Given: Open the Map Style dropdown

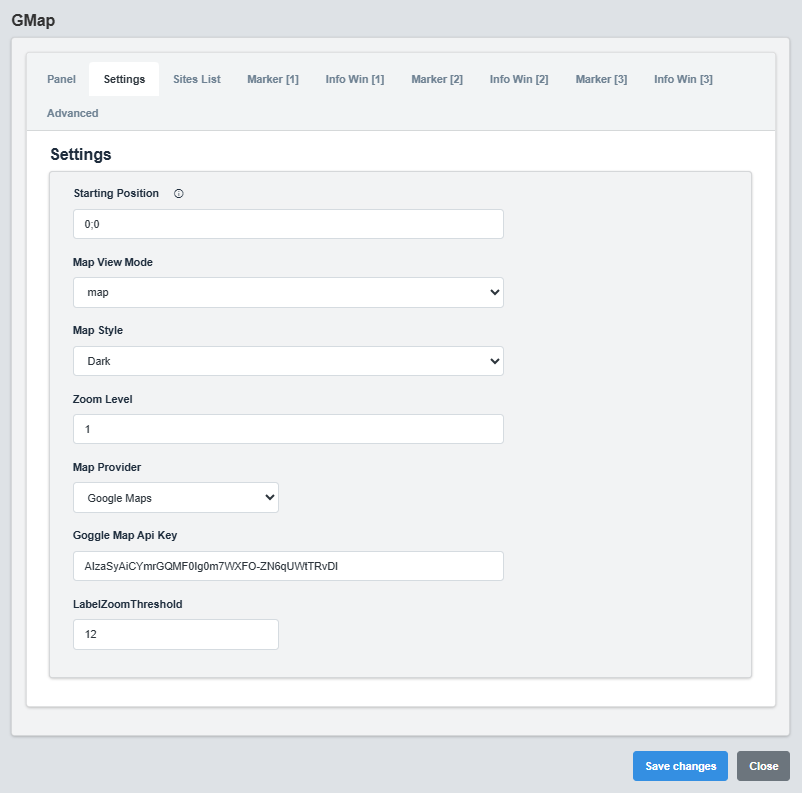Looking at the screenshot, I should click(288, 361).
